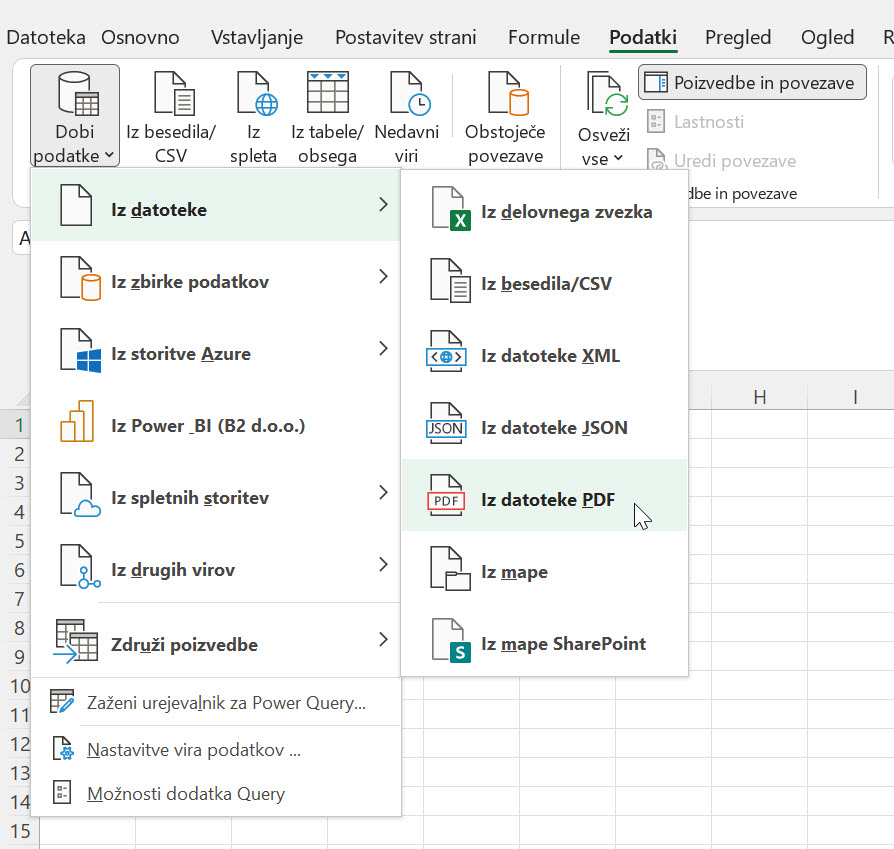Click the PDF file icon

pyautogui.click(x=446, y=496)
